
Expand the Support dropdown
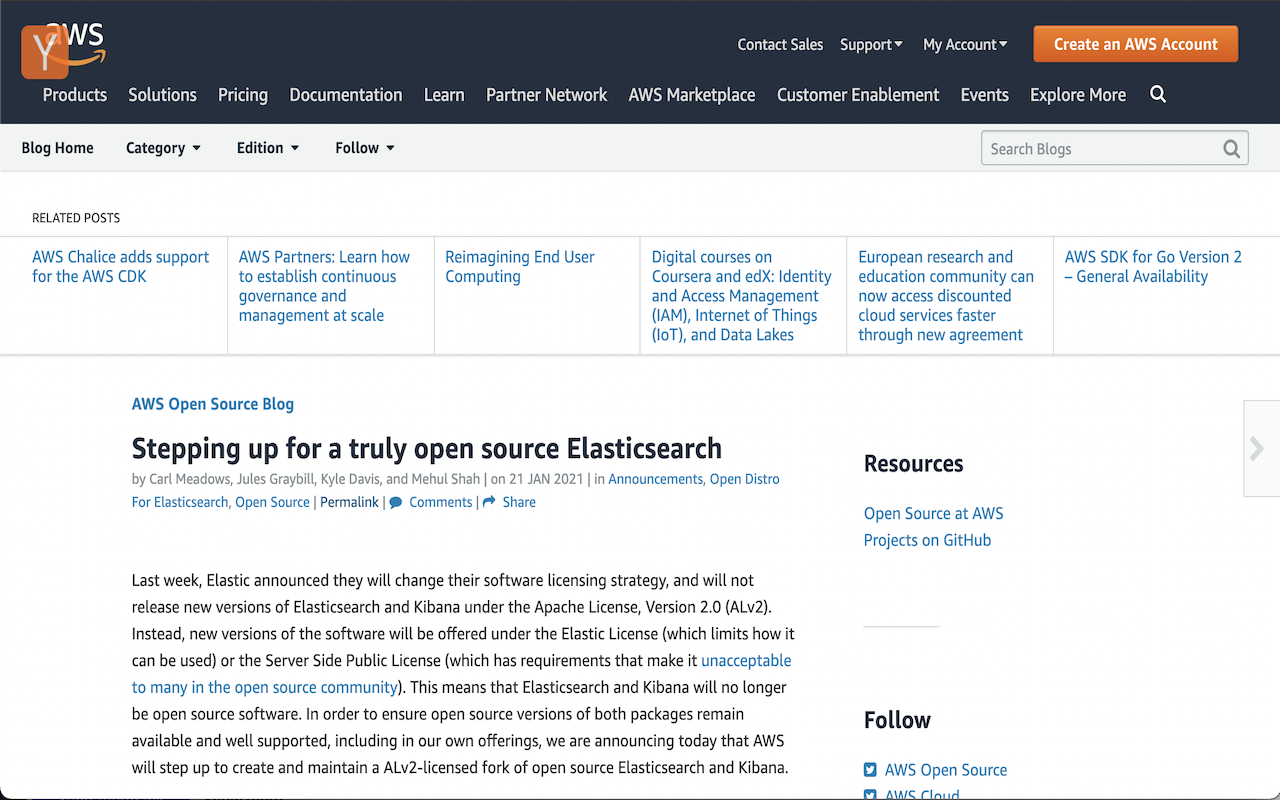[x=871, y=45]
